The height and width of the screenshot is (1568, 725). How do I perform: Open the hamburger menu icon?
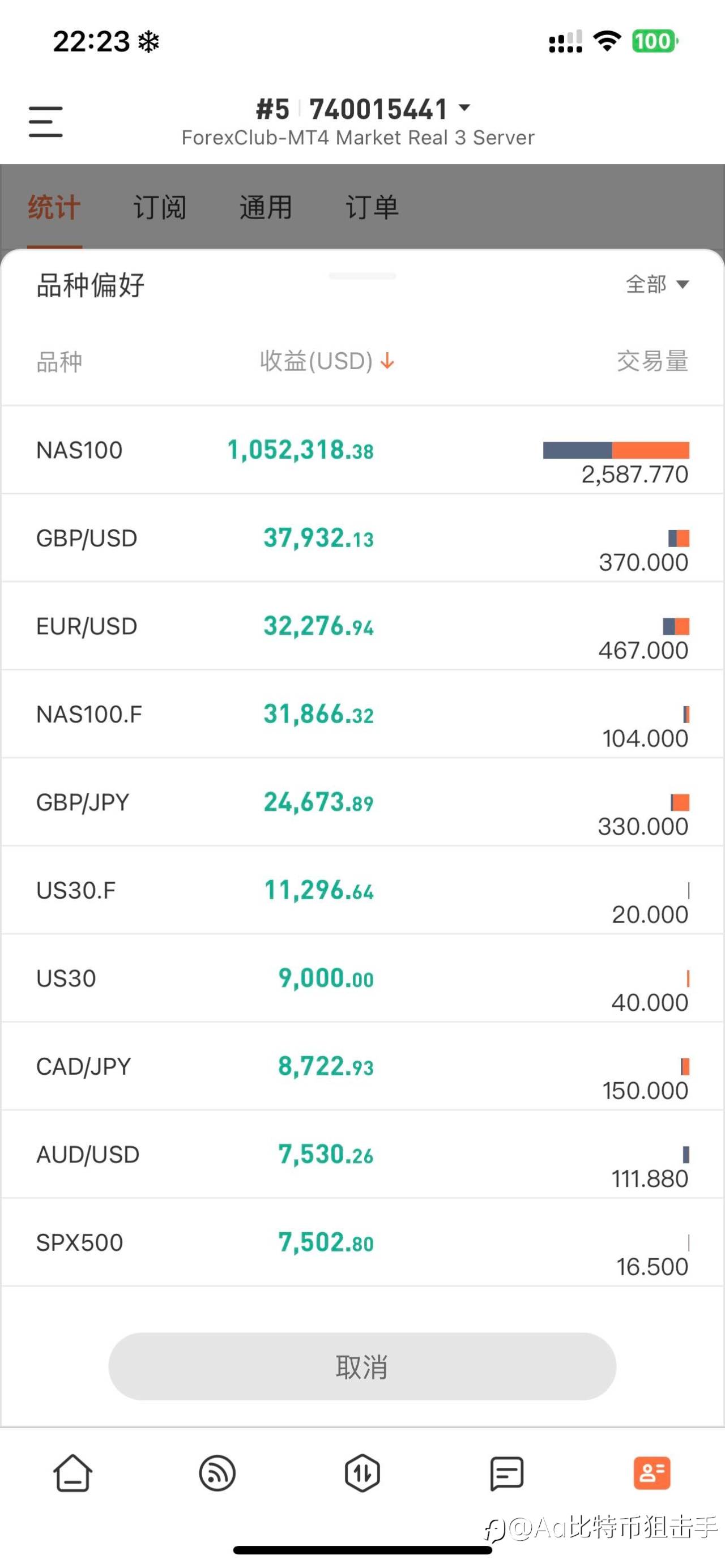coord(46,121)
